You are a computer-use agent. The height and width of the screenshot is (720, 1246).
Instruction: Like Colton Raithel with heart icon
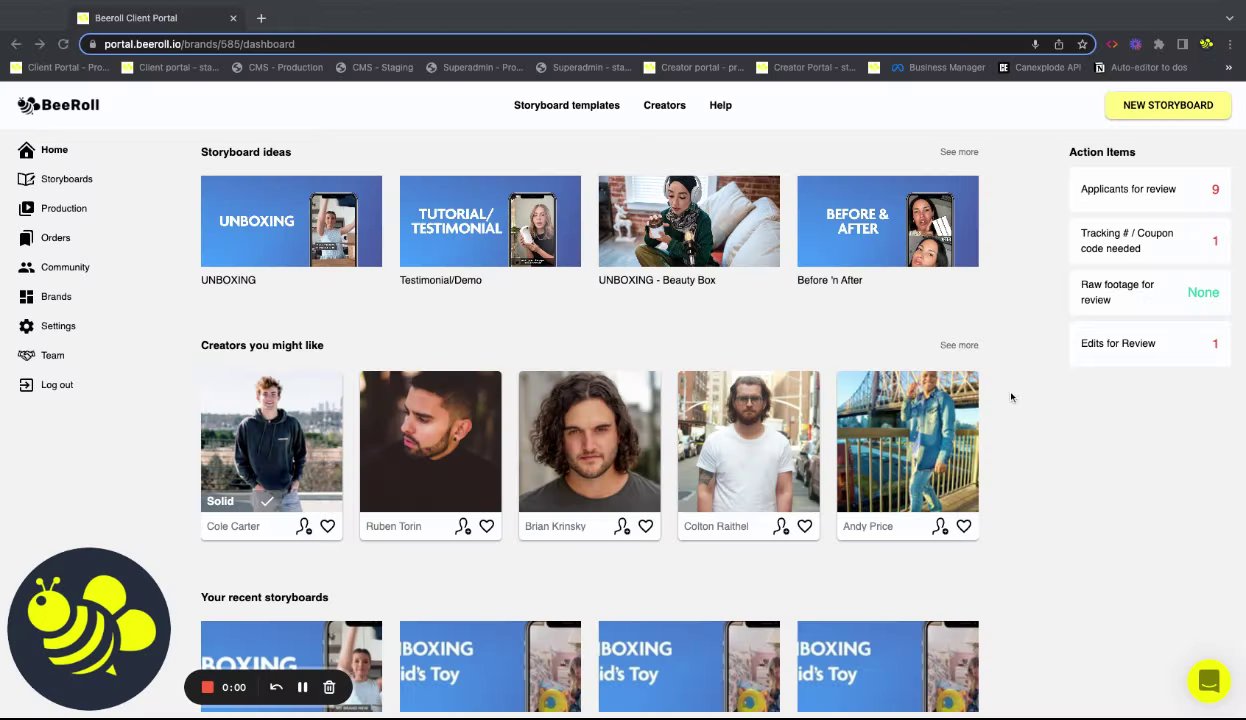tap(804, 526)
